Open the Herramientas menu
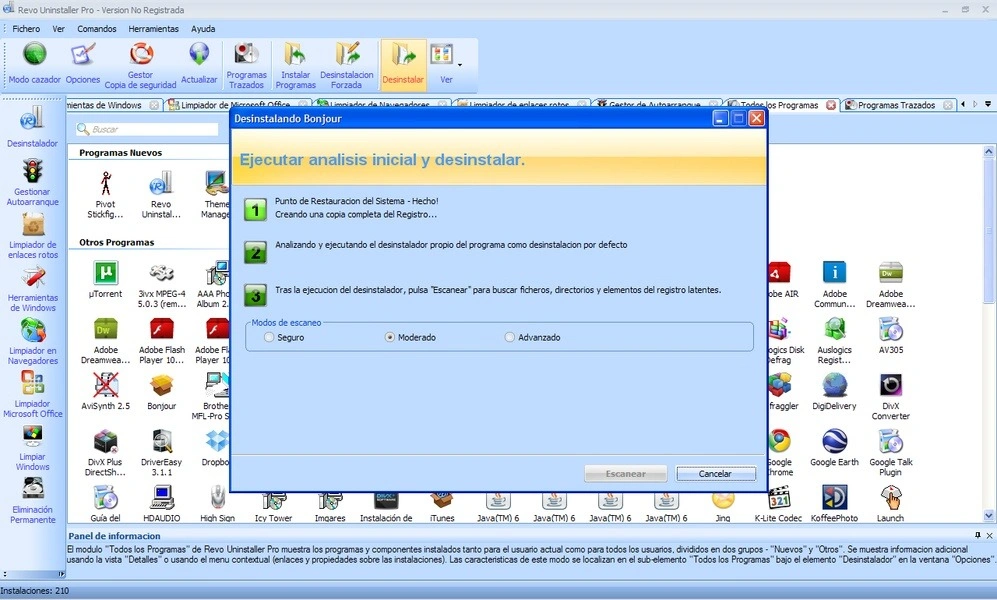This screenshot has height=600, width=997. point(153,29)
